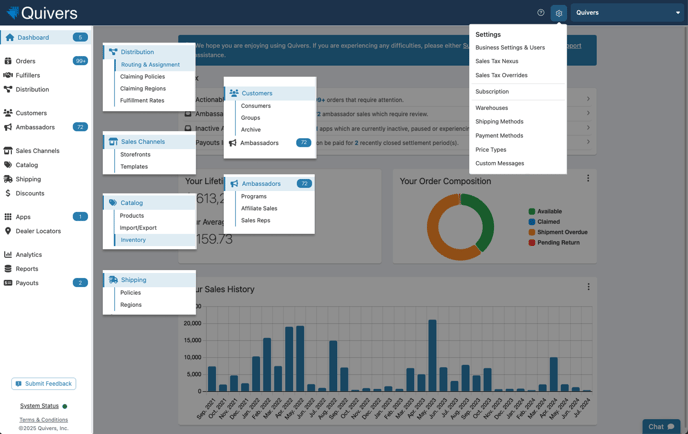This screenshot has width=688, height=434.
Task: Select Products under Catalog
Action: tap(132, 215)
